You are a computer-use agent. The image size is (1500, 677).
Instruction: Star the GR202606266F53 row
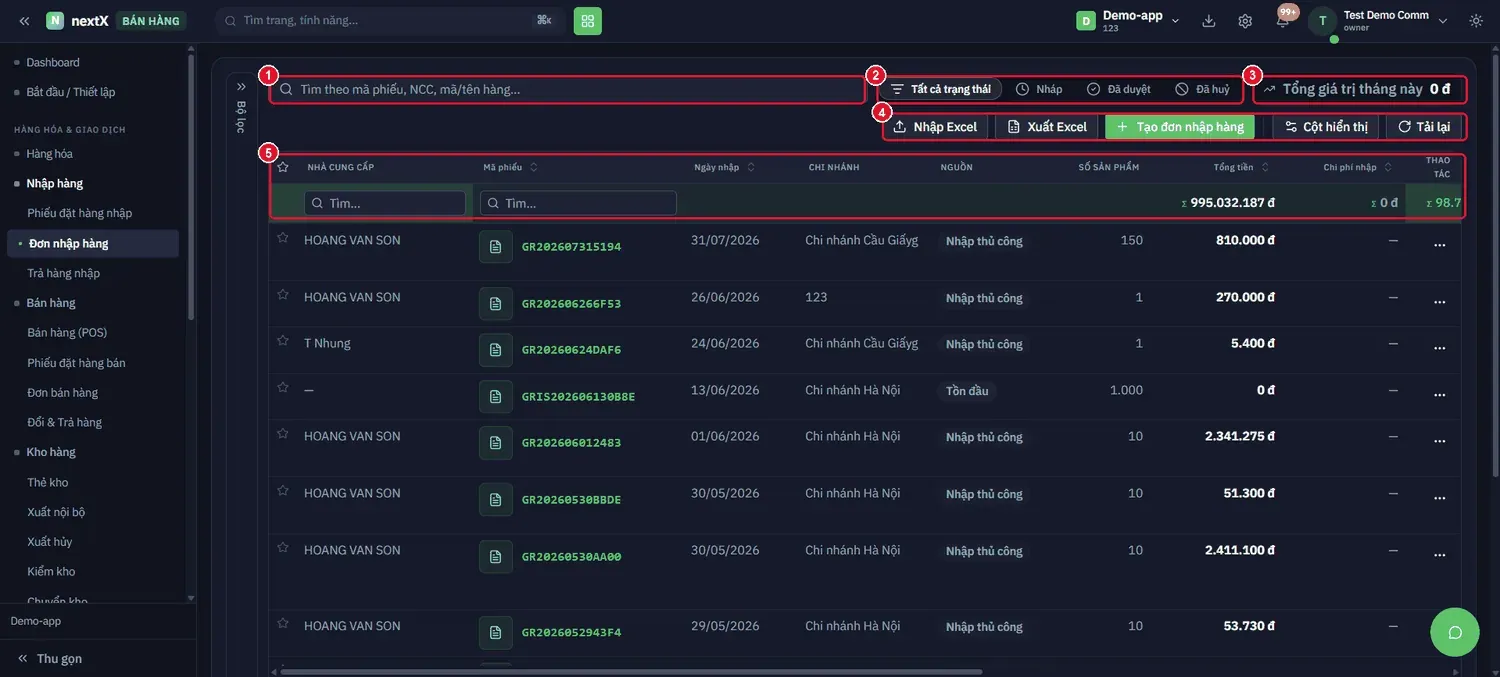tap(283, 295)
